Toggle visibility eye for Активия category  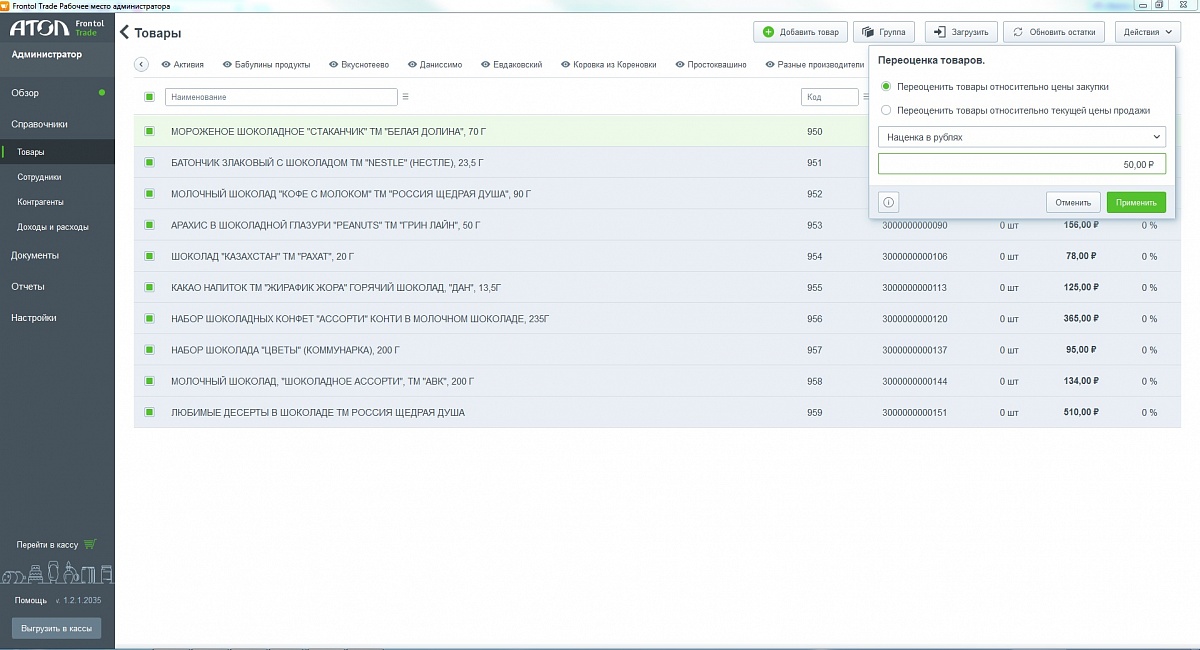(x=165, y=65)
